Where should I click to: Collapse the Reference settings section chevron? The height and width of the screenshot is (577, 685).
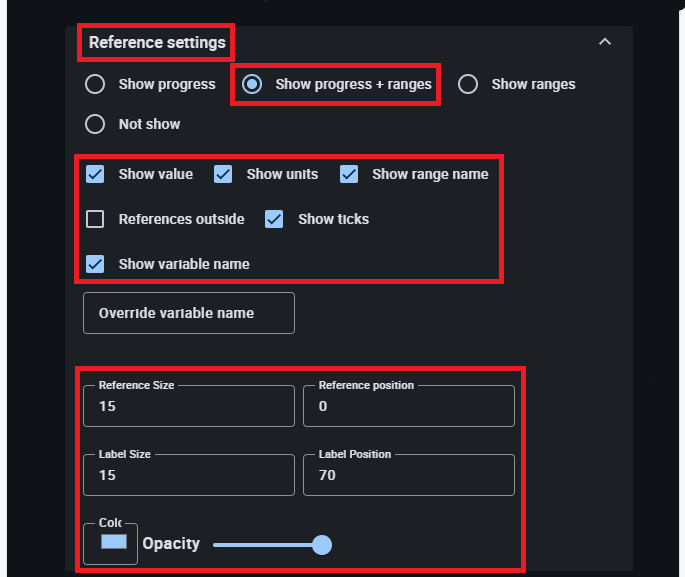coord(603,42)
